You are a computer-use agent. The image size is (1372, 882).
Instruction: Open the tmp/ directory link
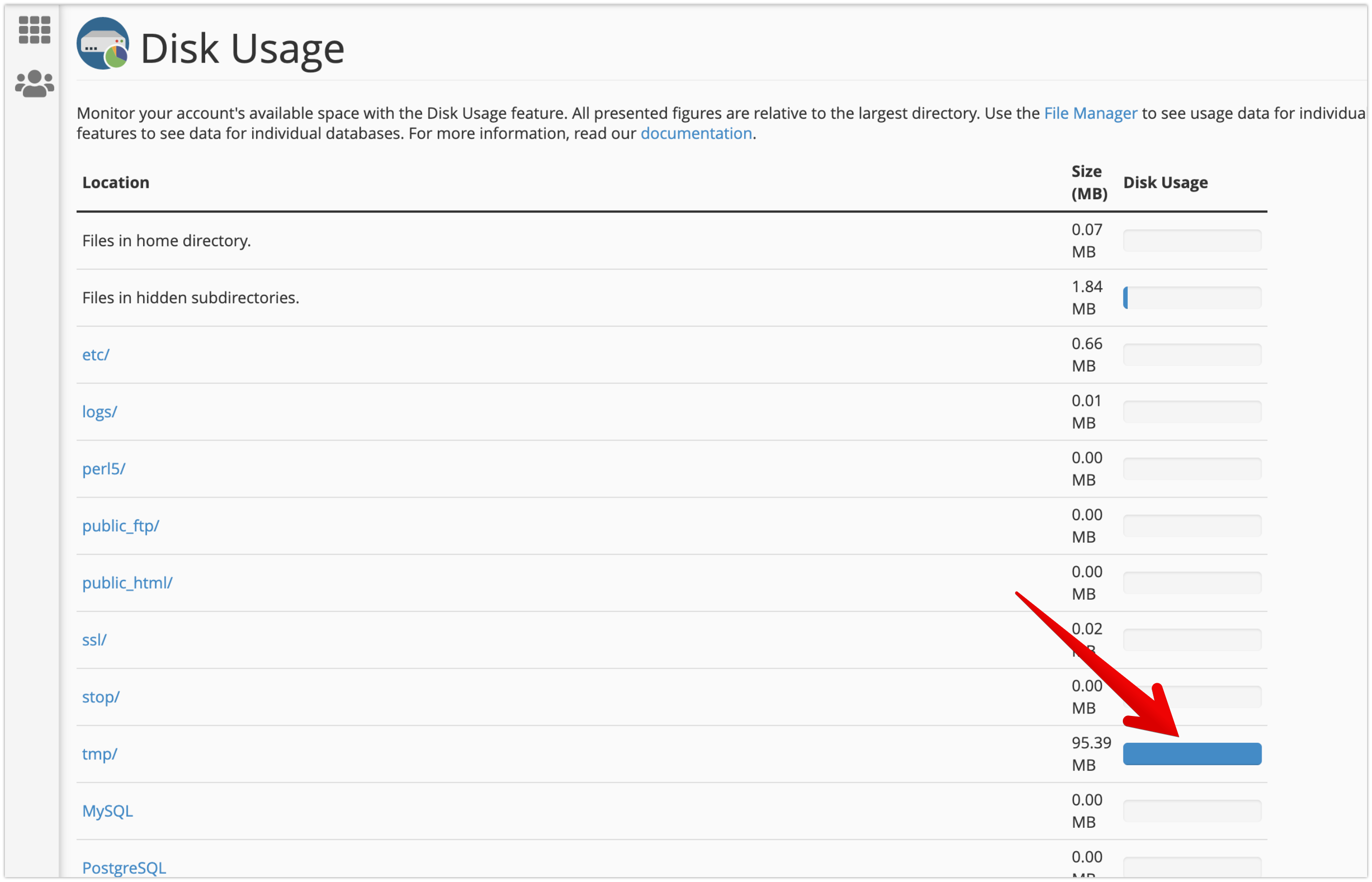[x=100, y=754]
